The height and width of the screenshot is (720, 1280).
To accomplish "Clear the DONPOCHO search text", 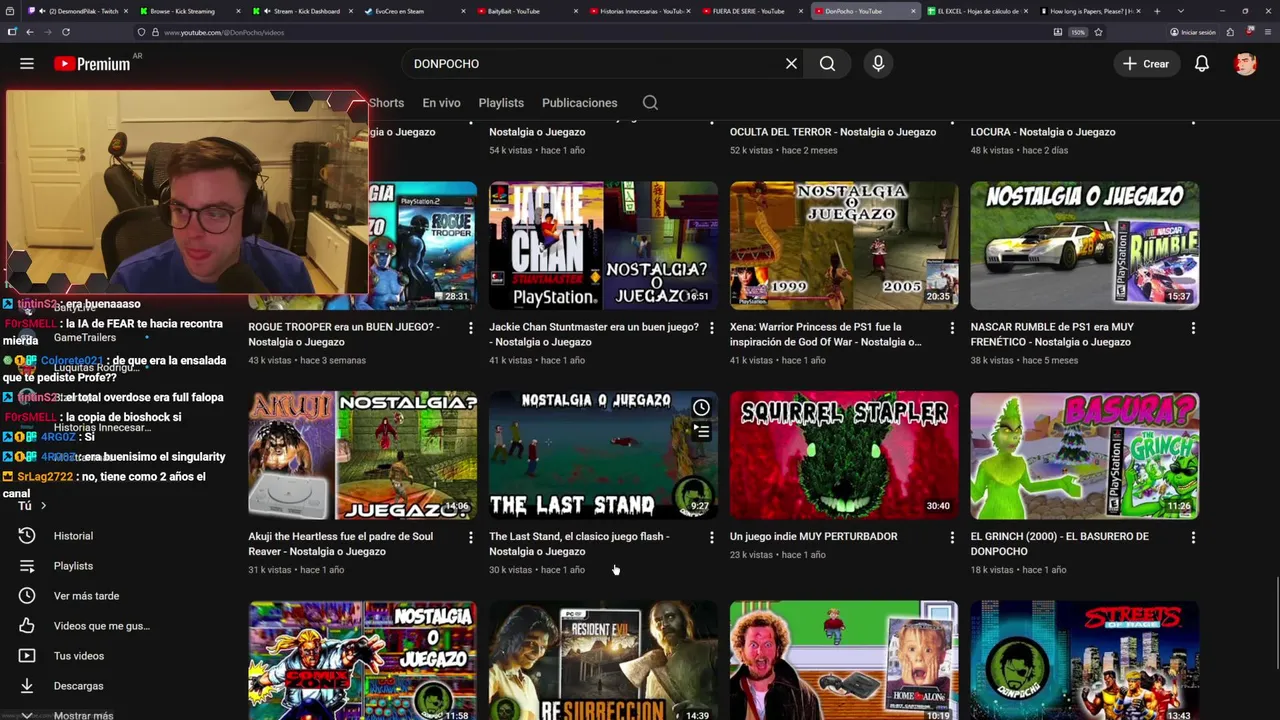I will coord(791,63).
